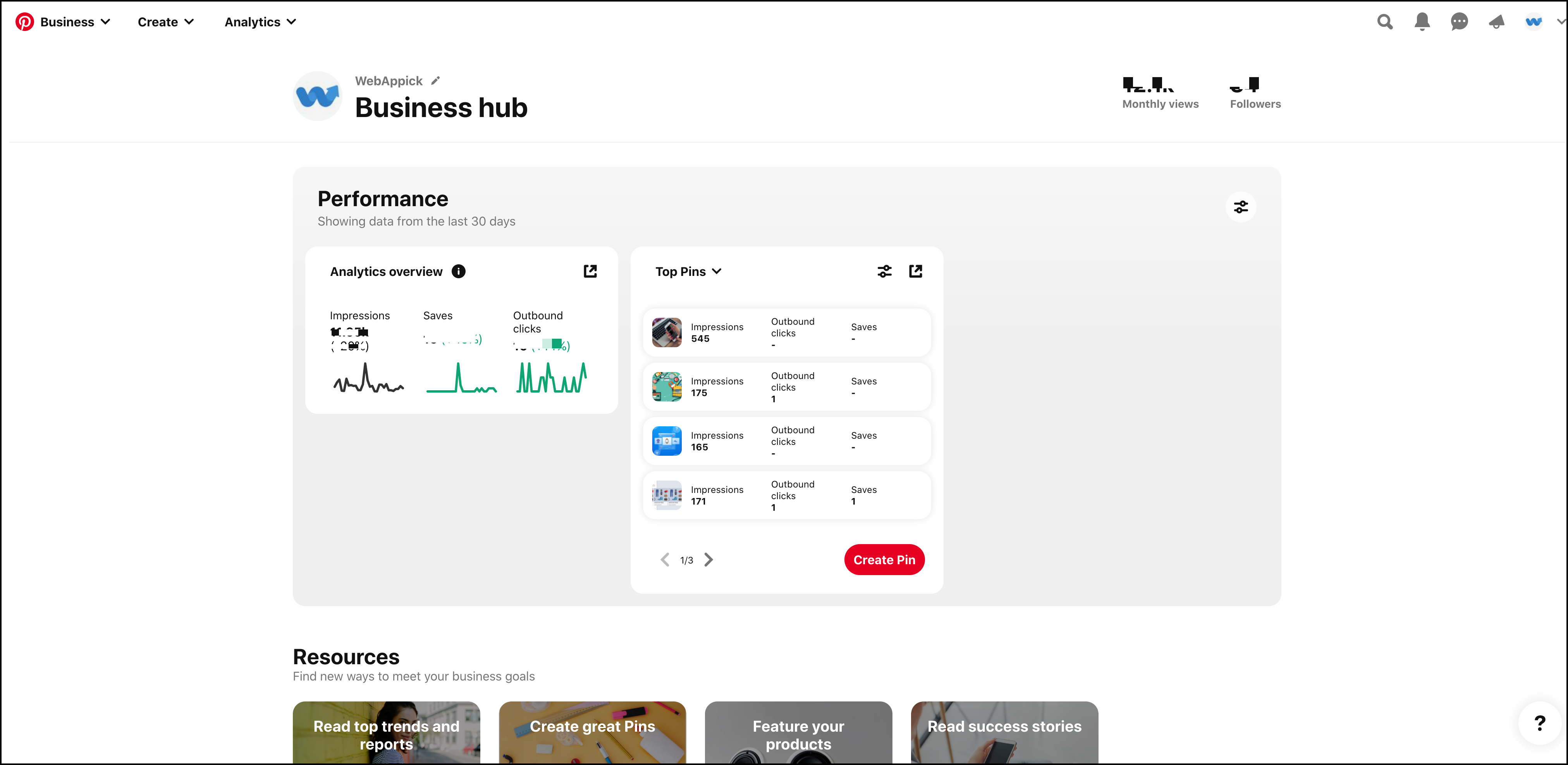Click the Saves sparkline chart
The image size is (1568, 765).
(461, 377)
